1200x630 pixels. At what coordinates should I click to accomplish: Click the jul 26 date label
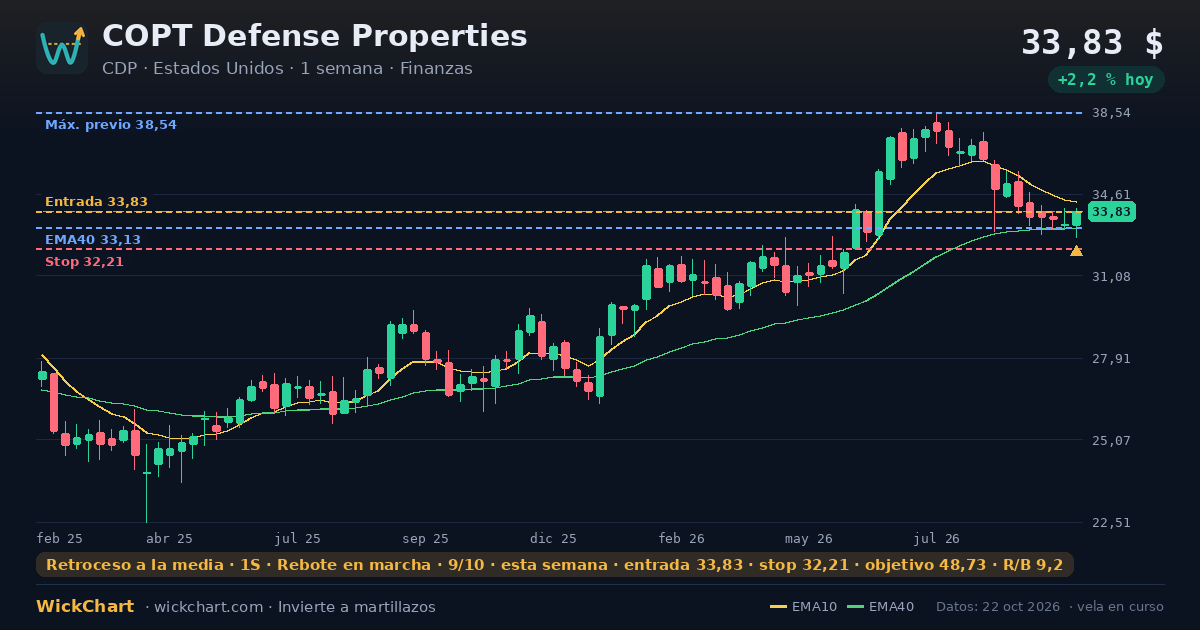point(937,538)
